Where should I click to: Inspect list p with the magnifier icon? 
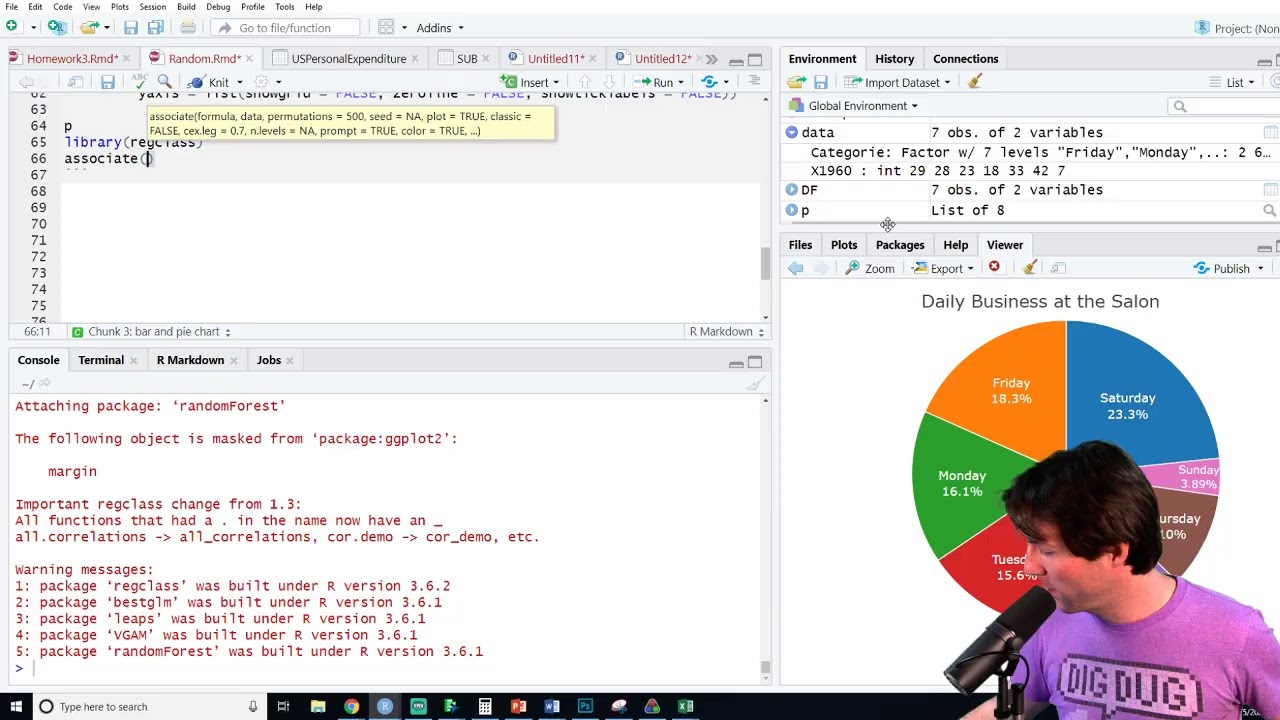[x=1270, y=210]
